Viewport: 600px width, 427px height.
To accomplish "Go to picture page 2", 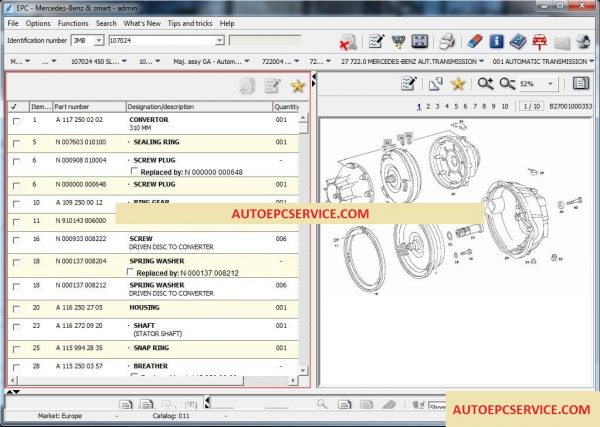I will tap(428, 106).
